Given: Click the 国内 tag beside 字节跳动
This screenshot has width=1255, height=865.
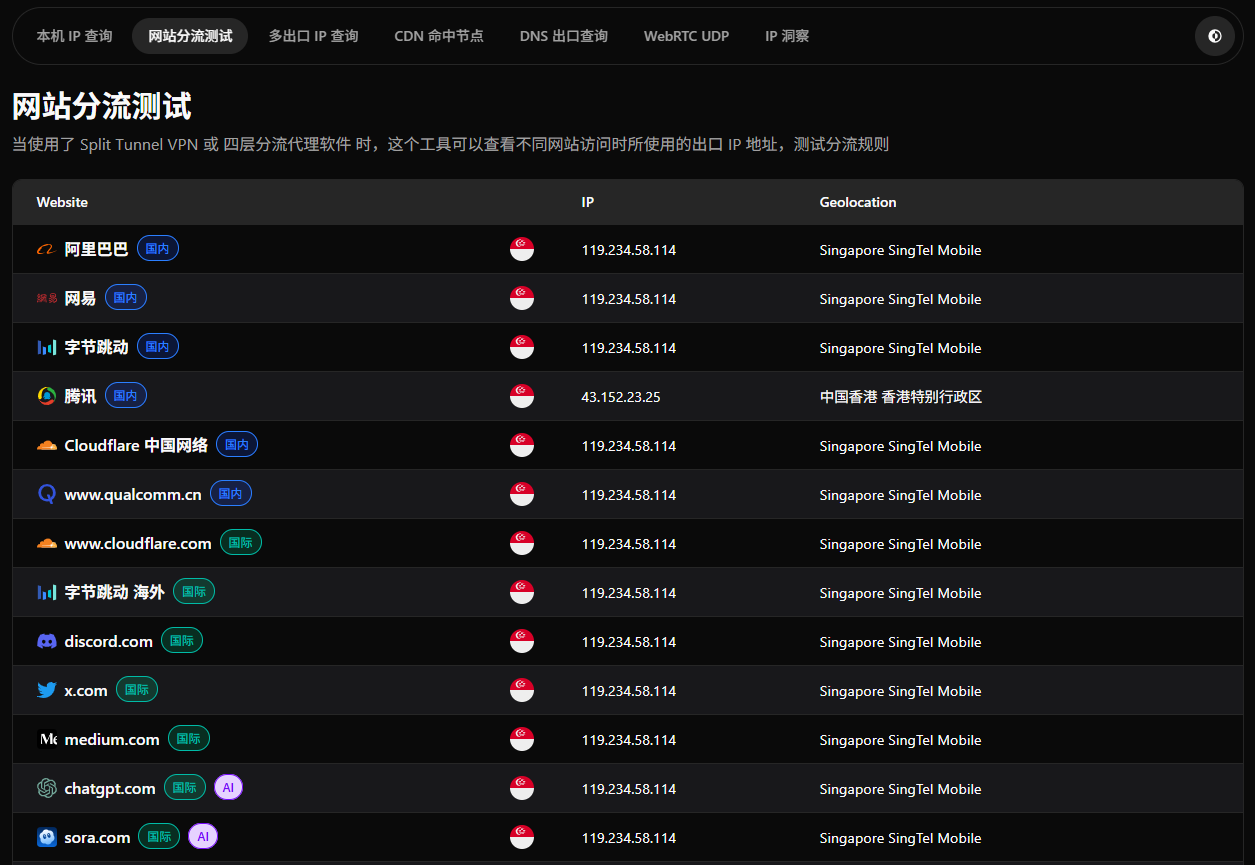Looking at the screenshot, I should click(157, 347).
